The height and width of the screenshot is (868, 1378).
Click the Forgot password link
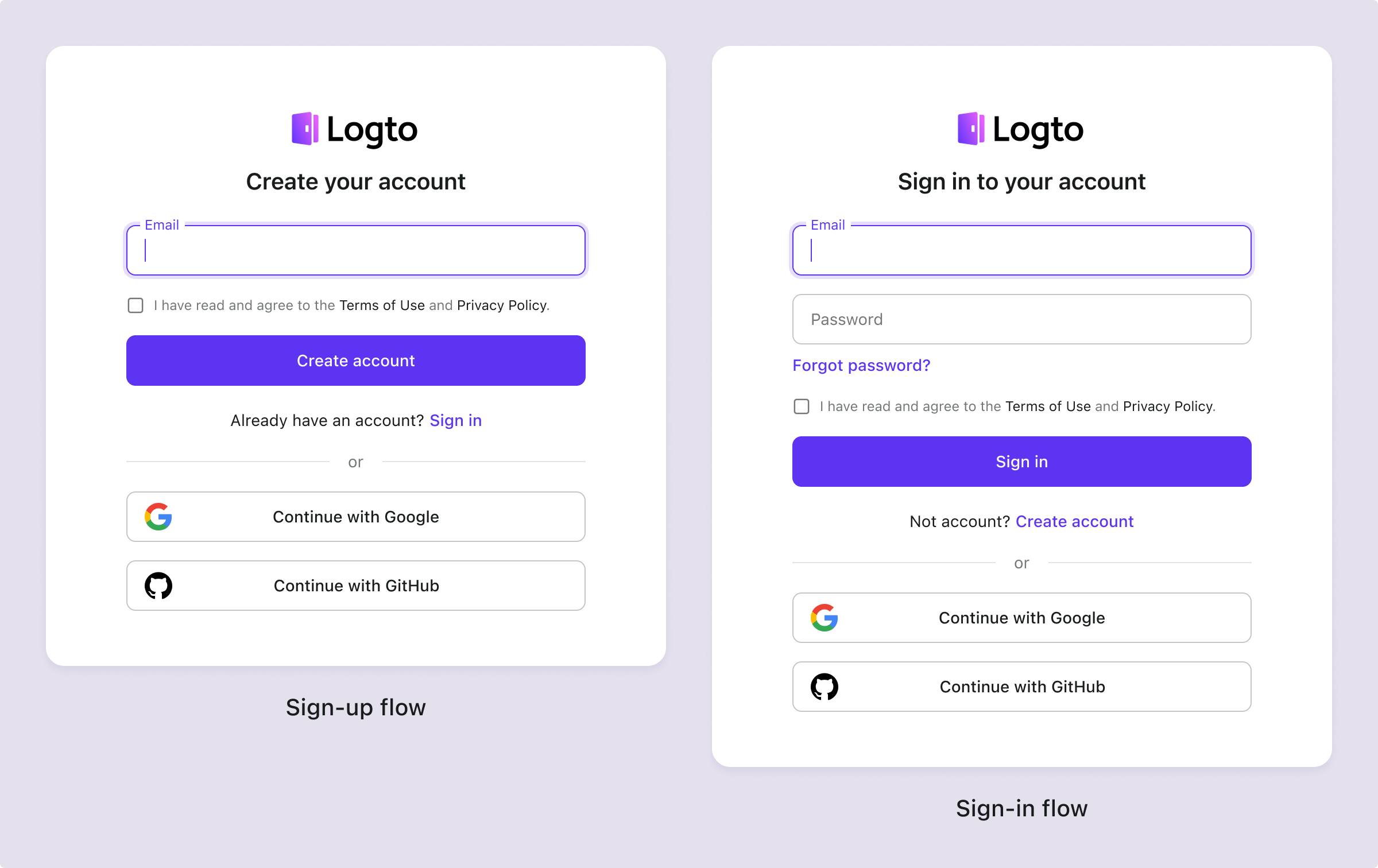(x=862, y=365)
